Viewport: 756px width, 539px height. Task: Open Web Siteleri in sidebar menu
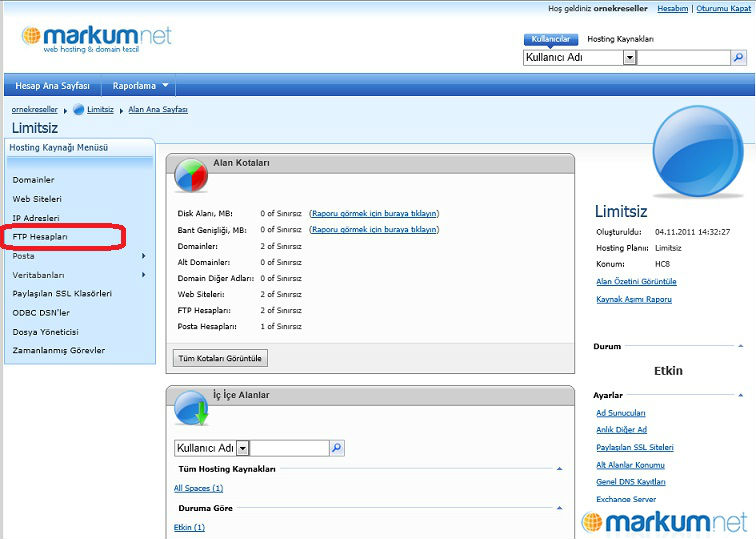point(37,199)
